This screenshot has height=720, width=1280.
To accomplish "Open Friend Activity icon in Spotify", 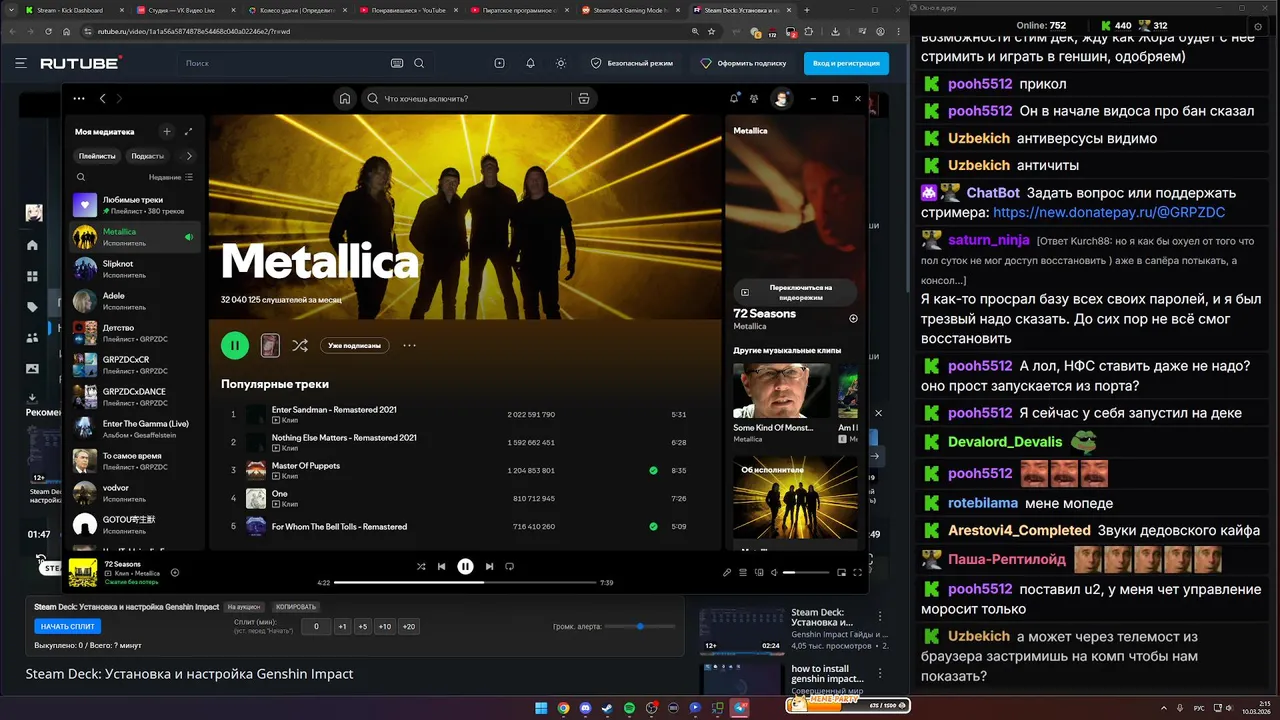I will point(755,98).
